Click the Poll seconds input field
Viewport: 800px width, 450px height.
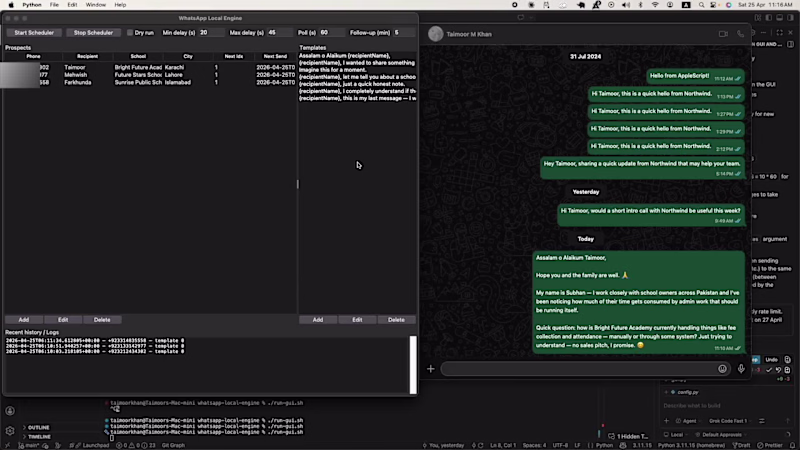332,33
